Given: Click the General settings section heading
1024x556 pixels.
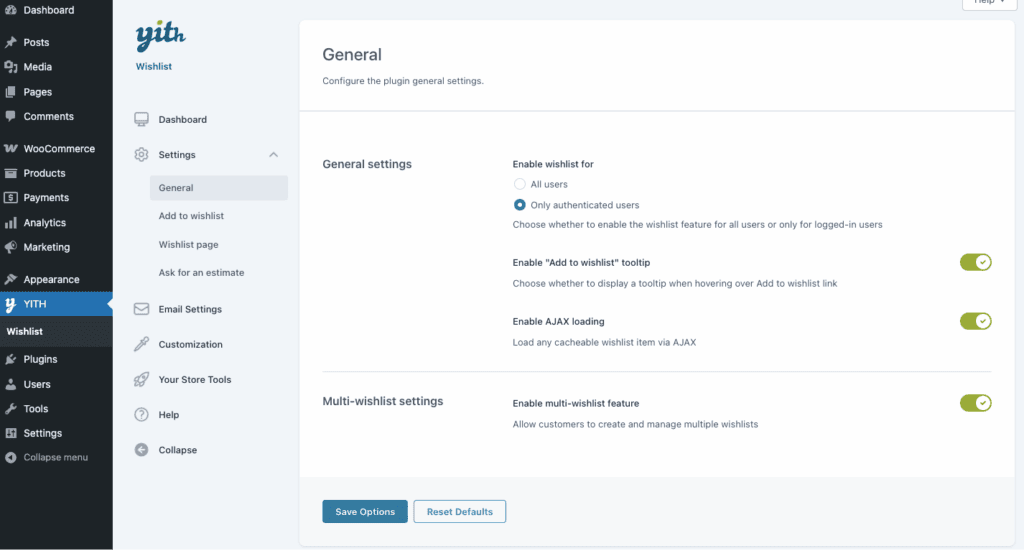Looking at the screenshot, I should pyautogui.click(x=367, y=165).
